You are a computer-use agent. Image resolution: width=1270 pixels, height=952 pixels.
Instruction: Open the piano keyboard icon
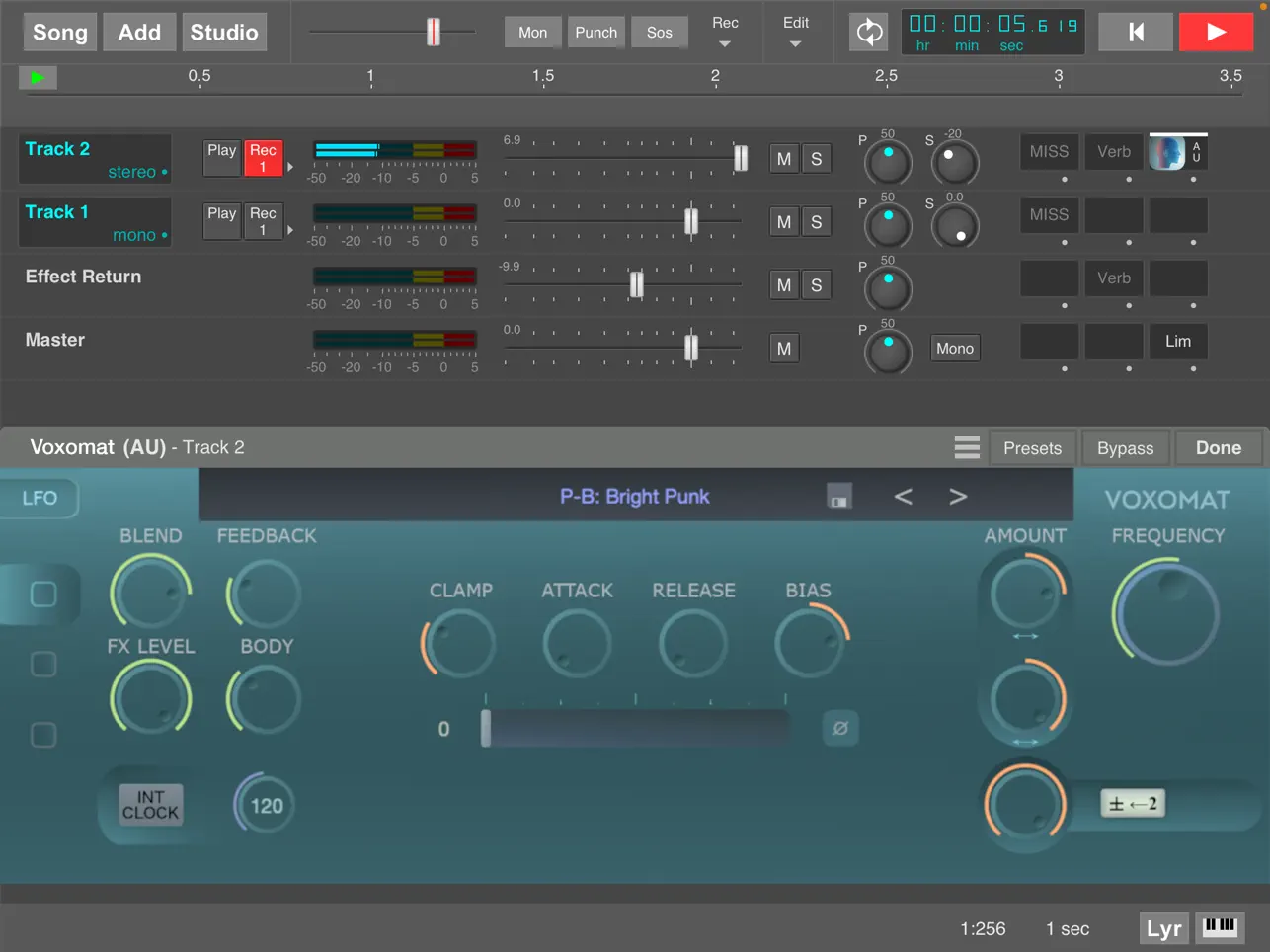[1220, 927]
